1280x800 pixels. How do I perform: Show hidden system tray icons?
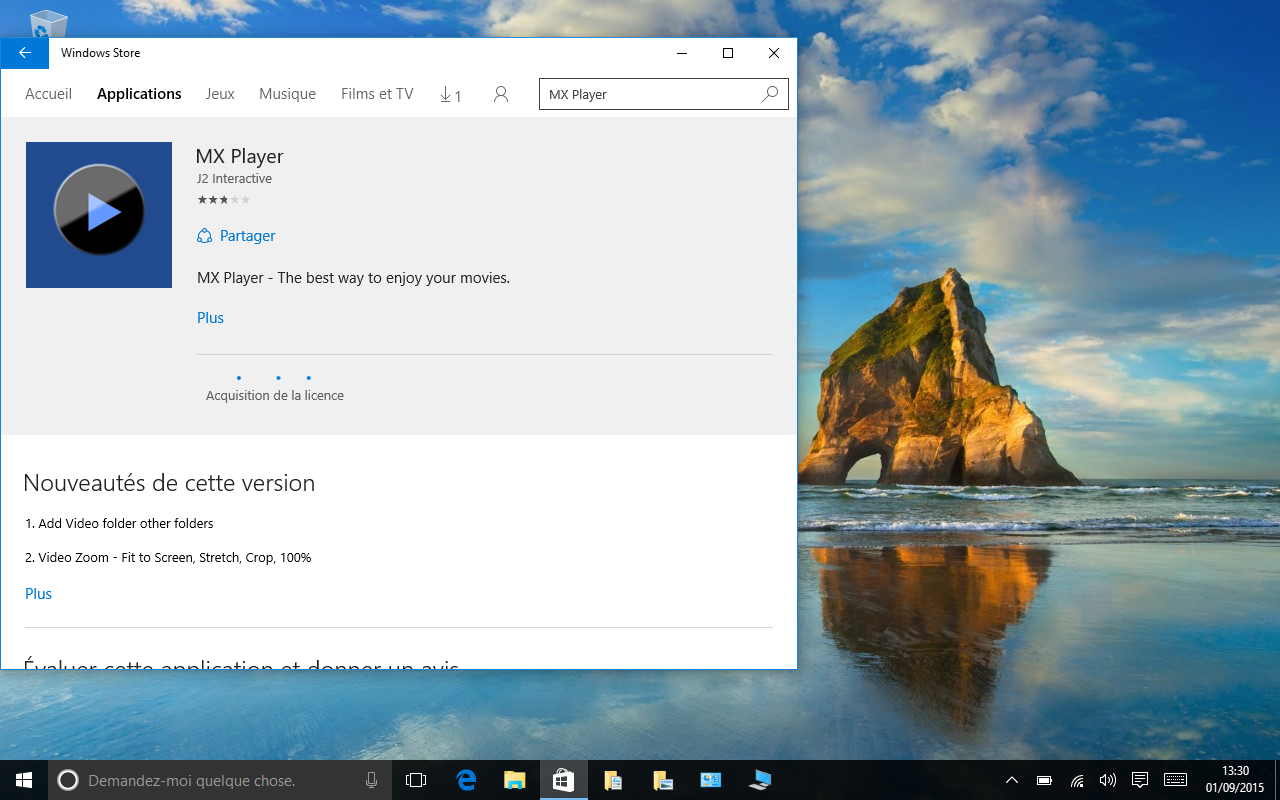(x=1012, y=780)
